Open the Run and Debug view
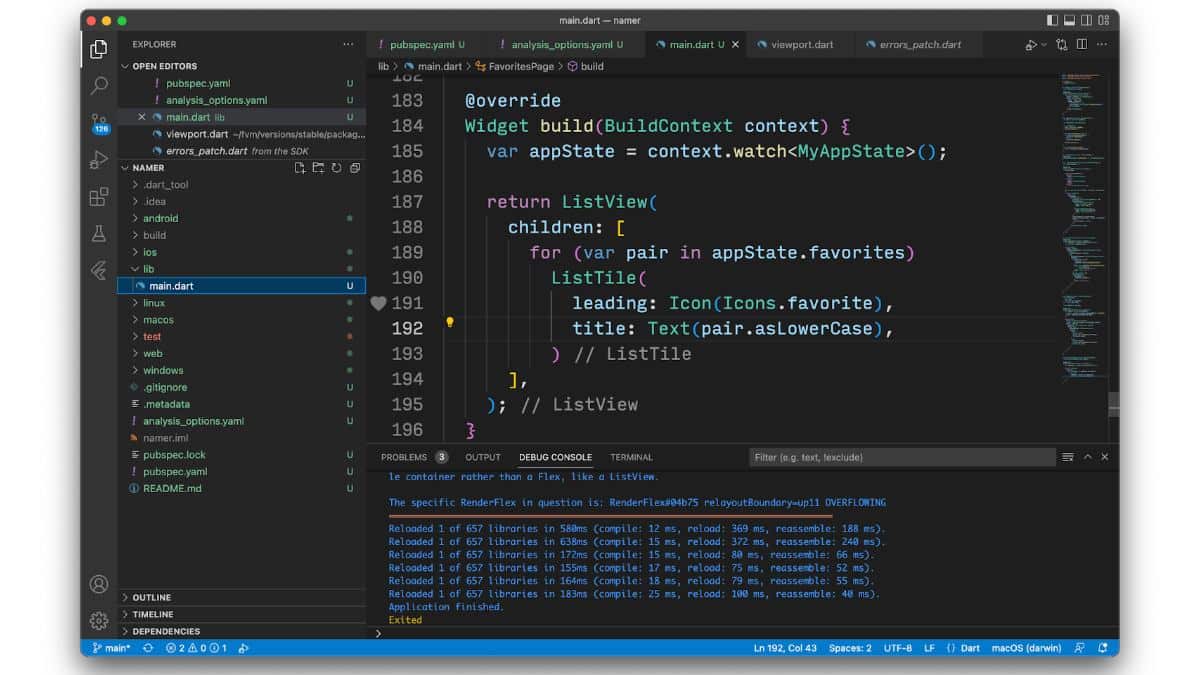Viewport: 1200px width, 675px height. click(98, 159)
